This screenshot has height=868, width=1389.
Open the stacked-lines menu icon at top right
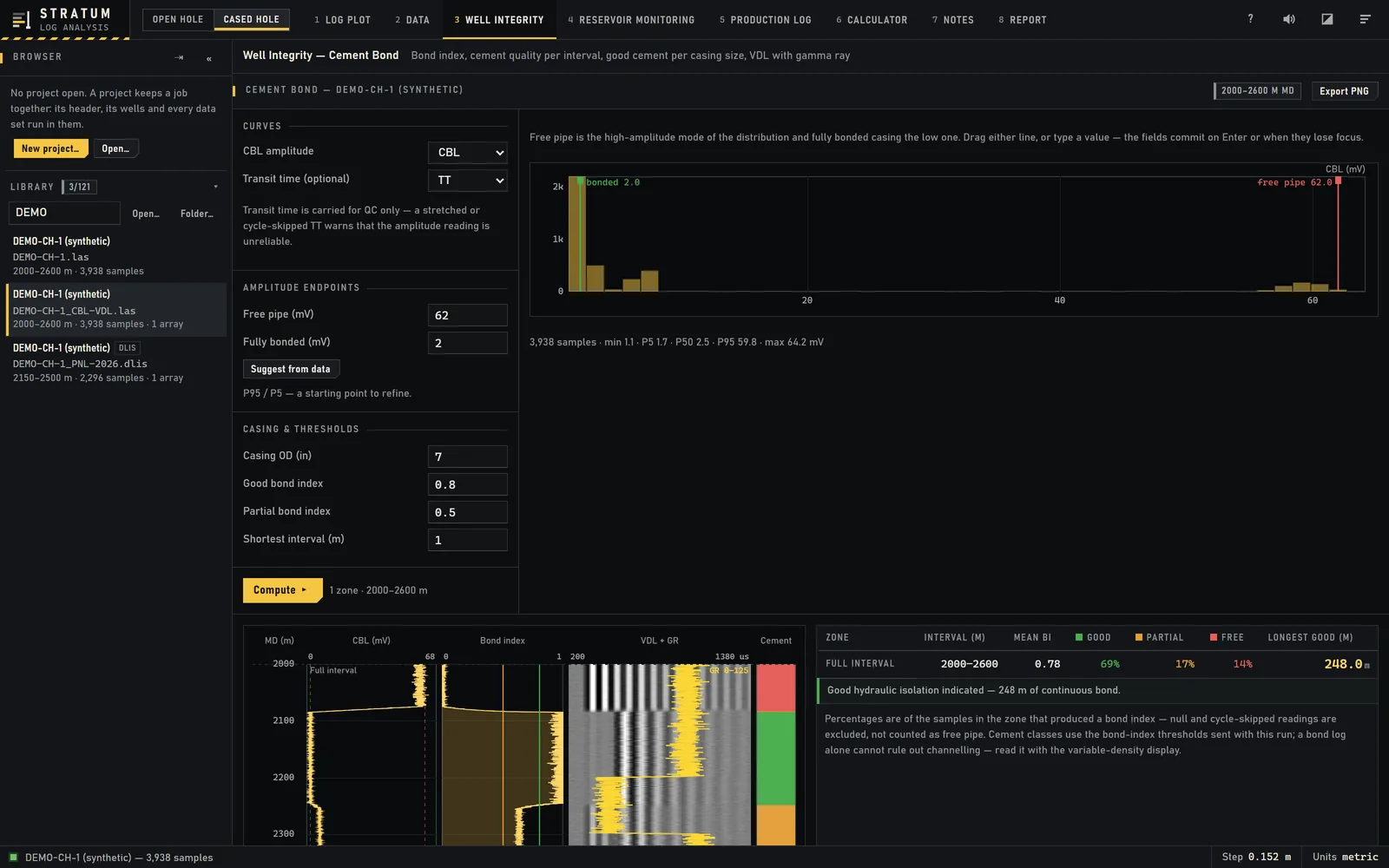(x=1366, y=19)
